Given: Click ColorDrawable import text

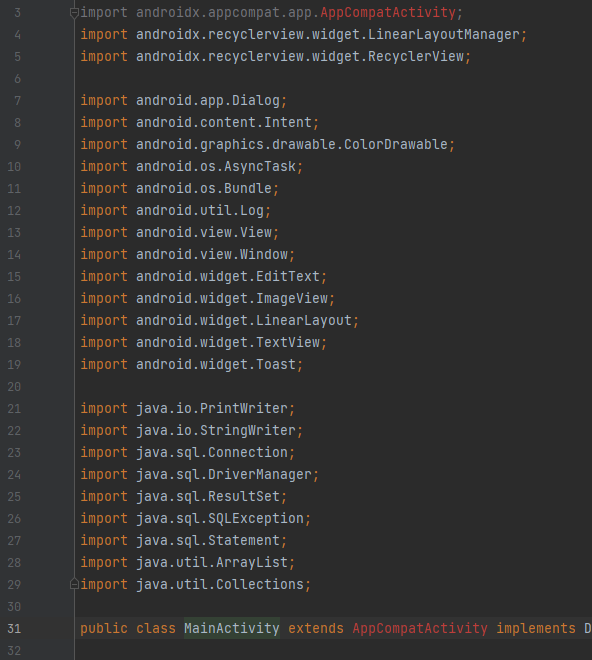Looking at the screenshot, I should (x=395, y=144).
